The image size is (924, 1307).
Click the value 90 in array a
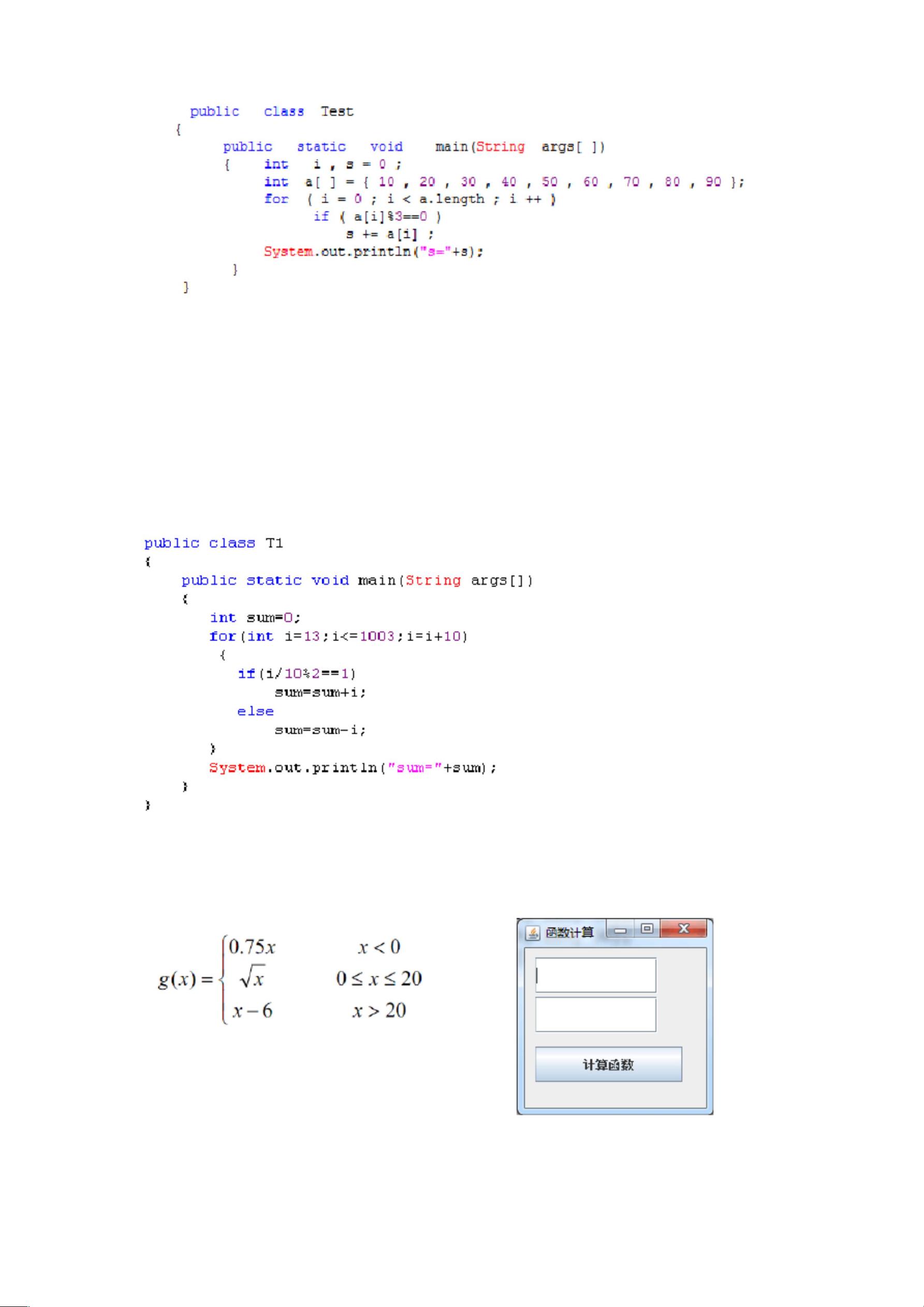tap(713, 182)
